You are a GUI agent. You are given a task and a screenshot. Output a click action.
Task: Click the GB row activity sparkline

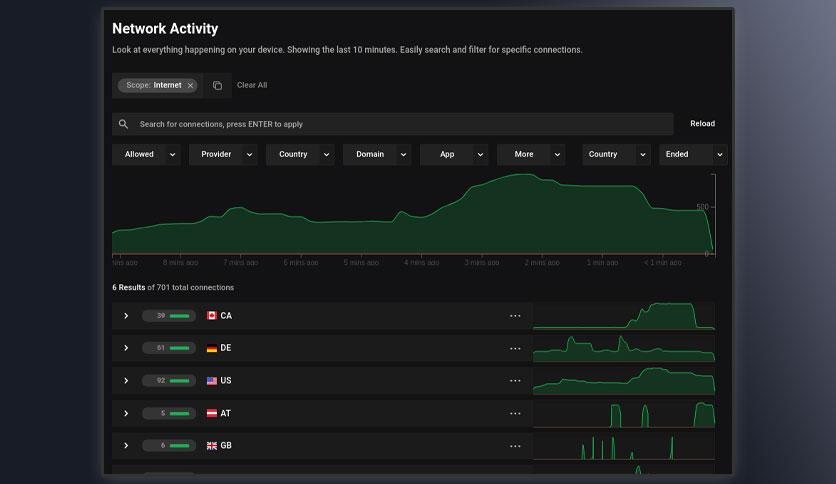tap(624, 446)
